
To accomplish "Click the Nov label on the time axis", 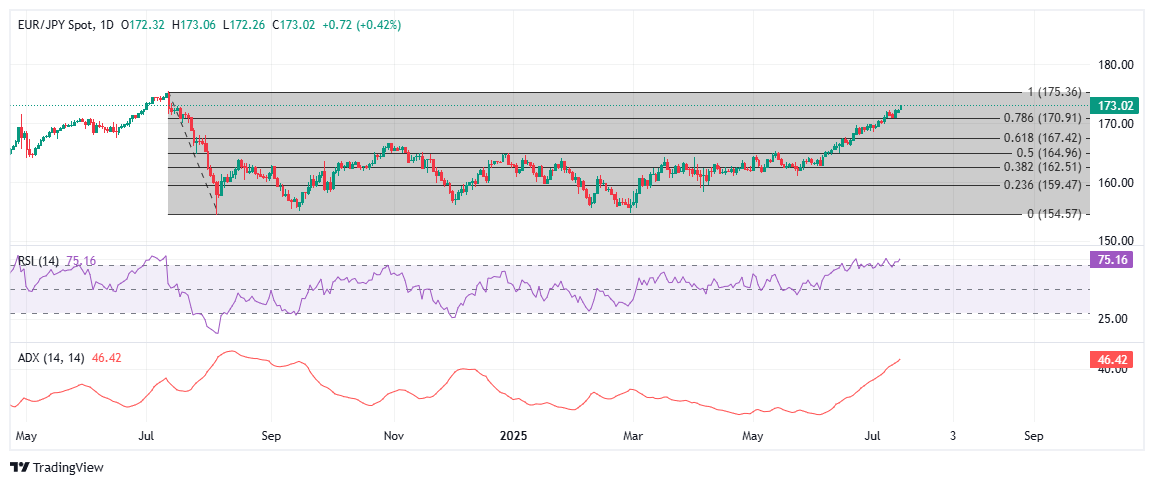I will [x=394, y=437].
